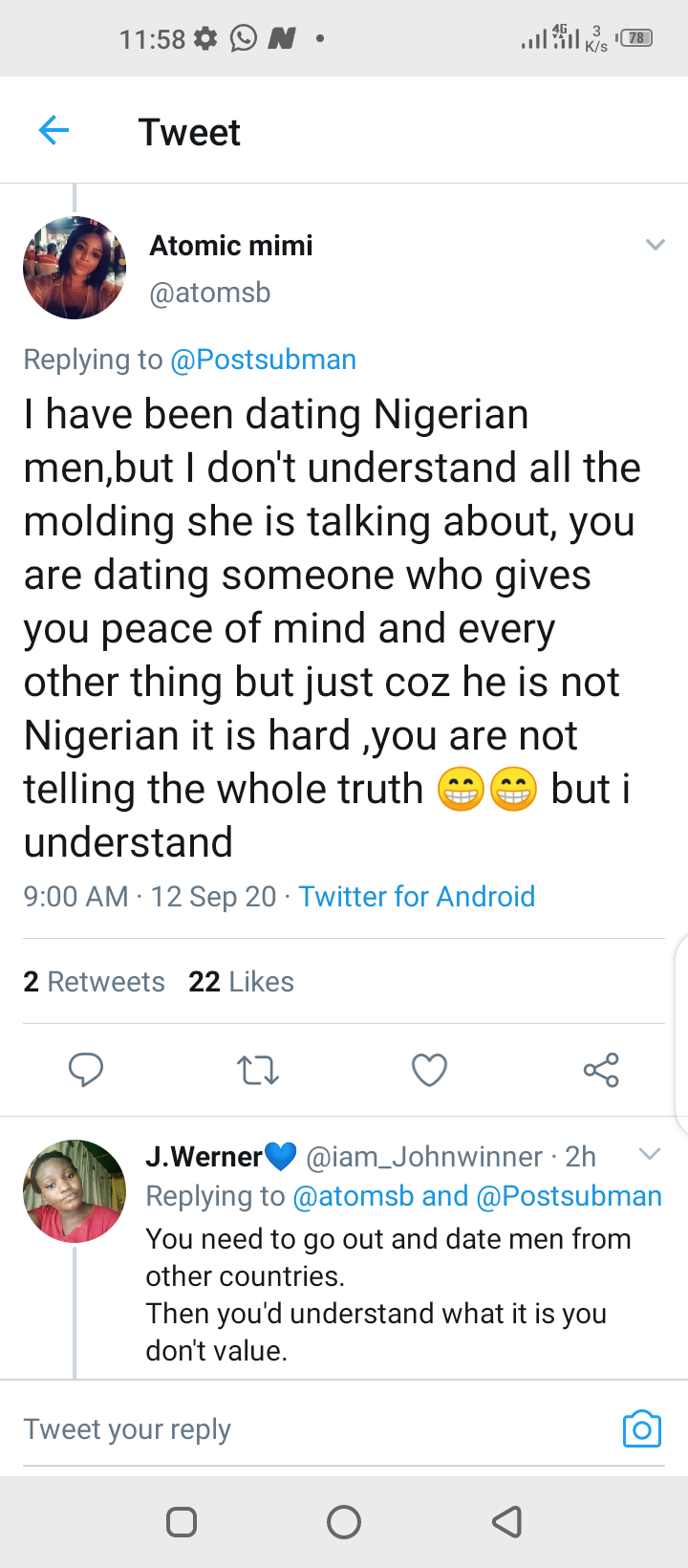View the 22 Likes list
Image resolution: width=688 pixels, height=1568 pixels.
pos(241,982)
